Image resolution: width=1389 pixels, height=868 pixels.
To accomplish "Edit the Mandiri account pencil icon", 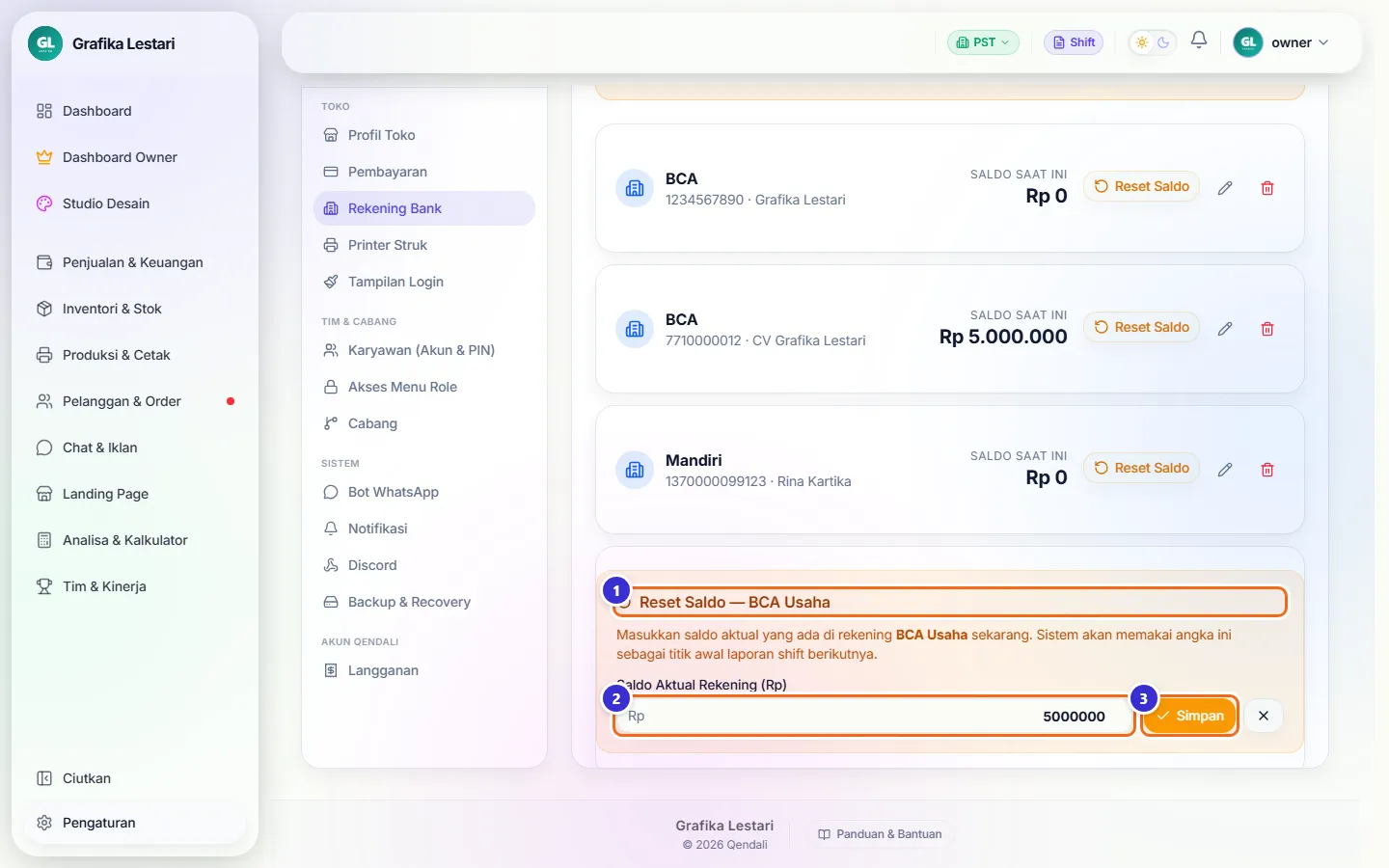I will [1225, 470].
